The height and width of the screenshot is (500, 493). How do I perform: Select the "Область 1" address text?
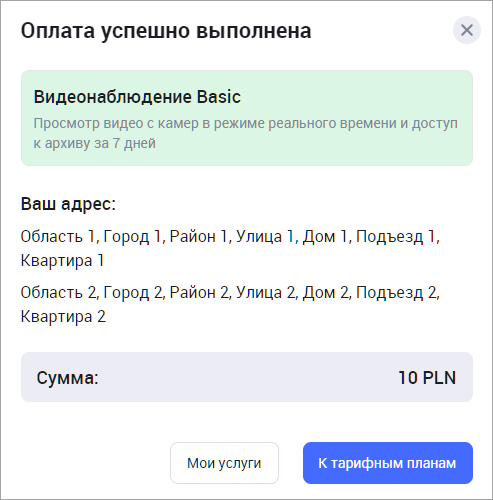point(58,236)
